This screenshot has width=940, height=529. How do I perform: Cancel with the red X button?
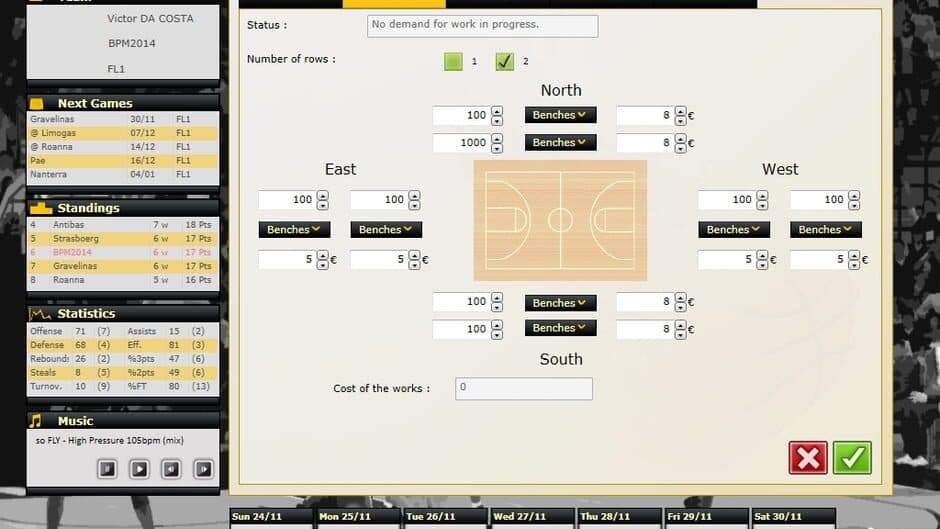[808, 457]
